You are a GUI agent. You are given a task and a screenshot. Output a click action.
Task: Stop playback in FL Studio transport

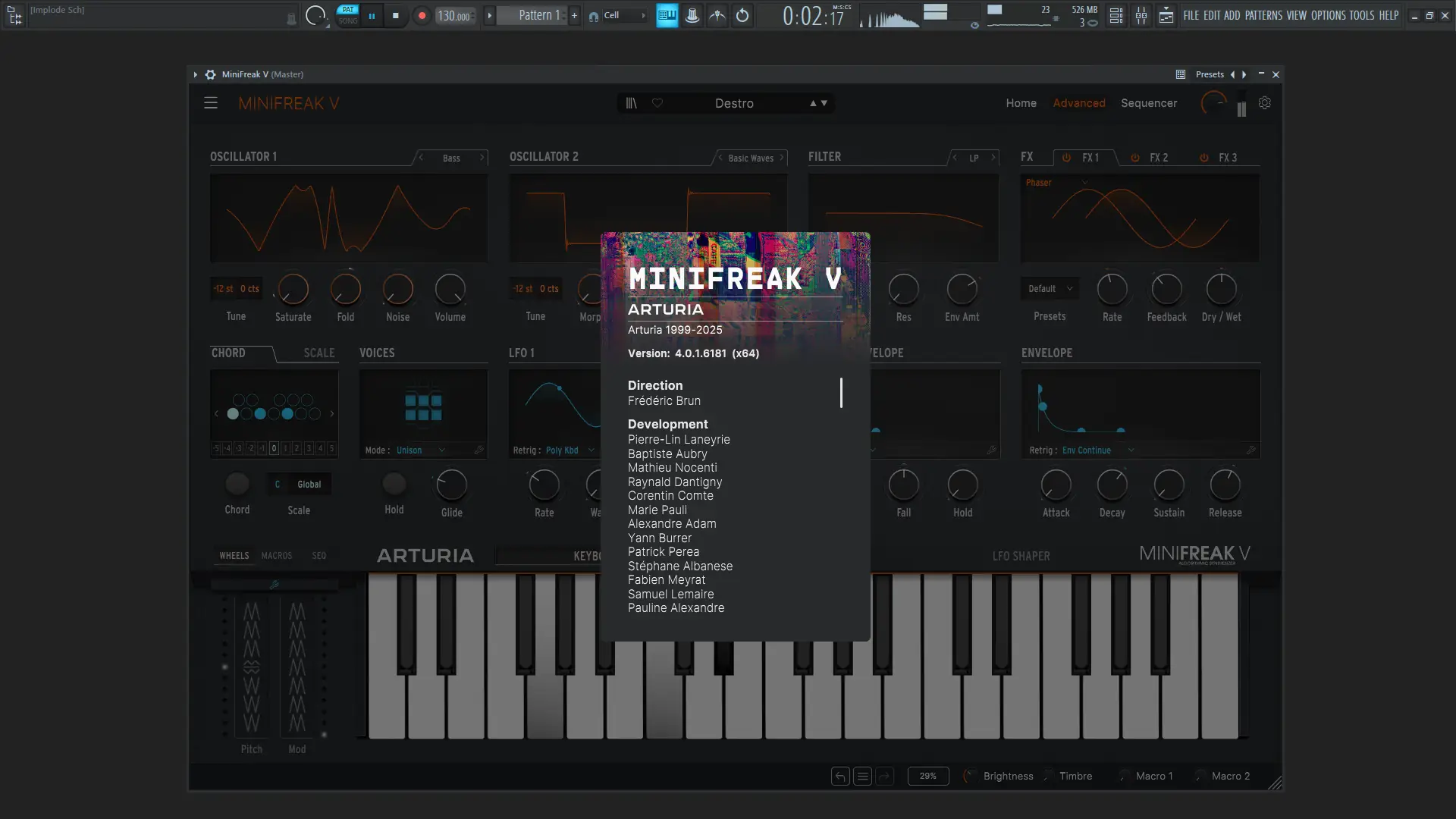pyautogui.click(x=396, y=15)
